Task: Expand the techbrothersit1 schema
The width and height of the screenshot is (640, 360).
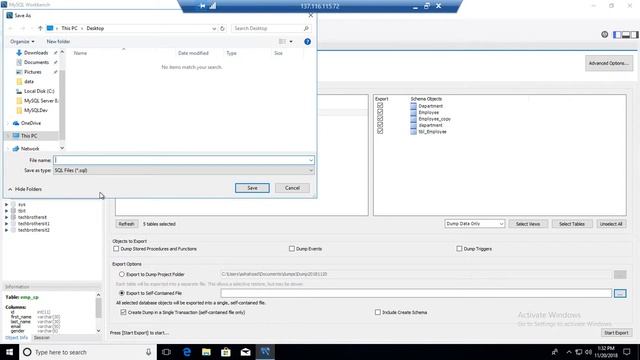Action: tap(7, 224)
